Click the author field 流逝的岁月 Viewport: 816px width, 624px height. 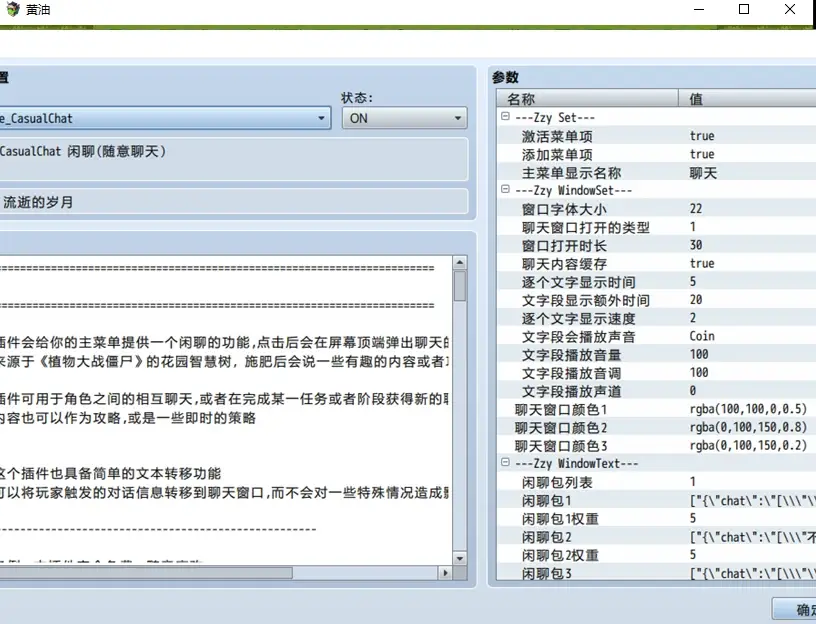(x=233, y=201)
